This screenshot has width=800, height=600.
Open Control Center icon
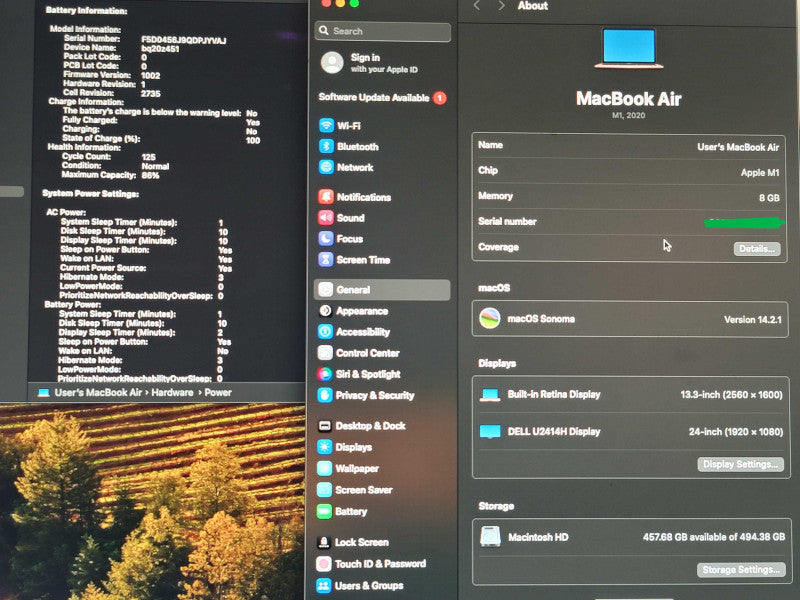325,353
